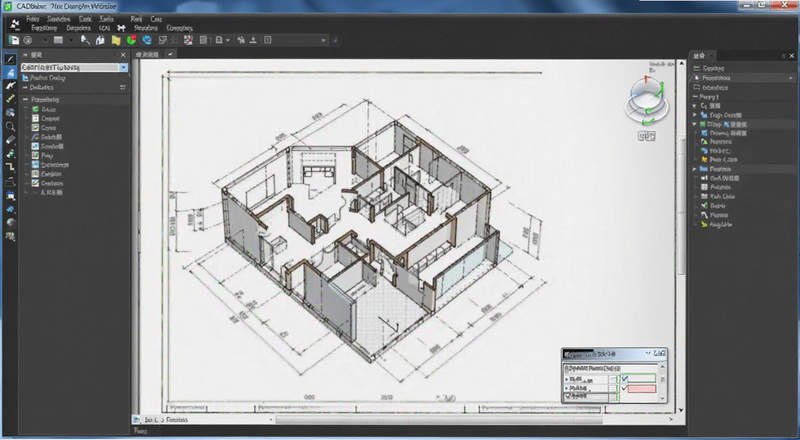This screenshot has height=440, width=800.
Task: Select the magnifier zoom tool in left toolbar
Action: coord(10,126)
